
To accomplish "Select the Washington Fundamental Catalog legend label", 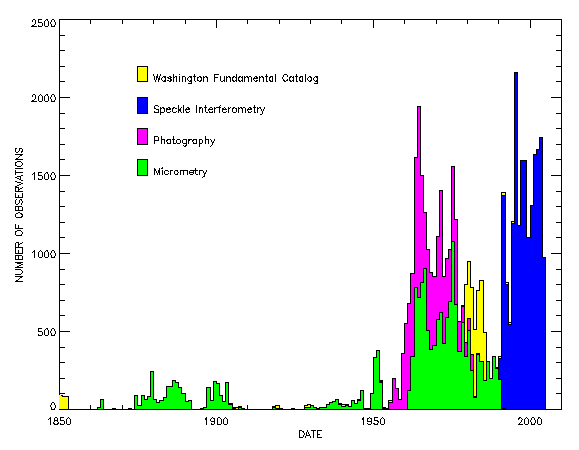I will click(x=235, y=78).
